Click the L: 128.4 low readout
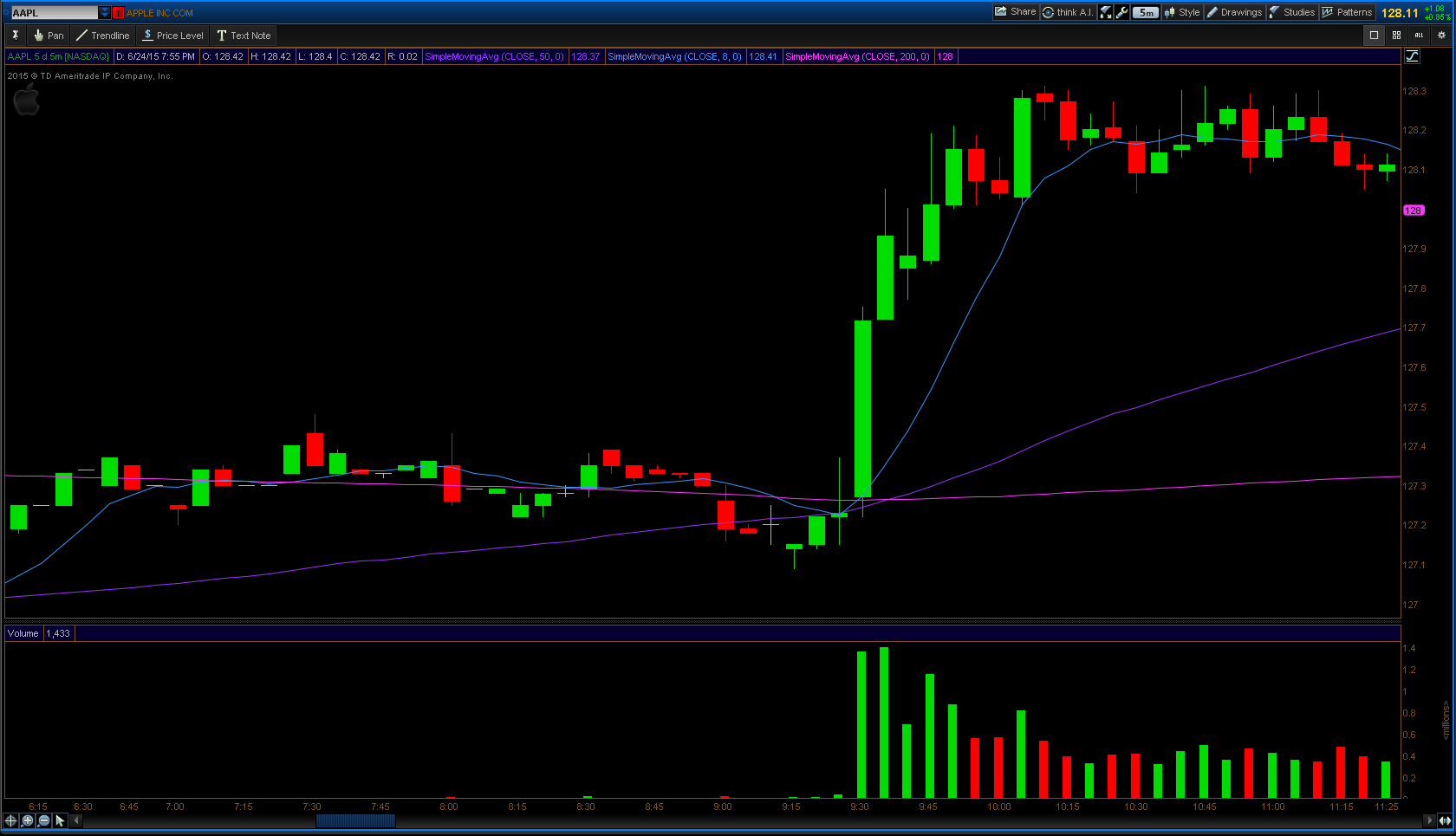 [x=315, y=56]
